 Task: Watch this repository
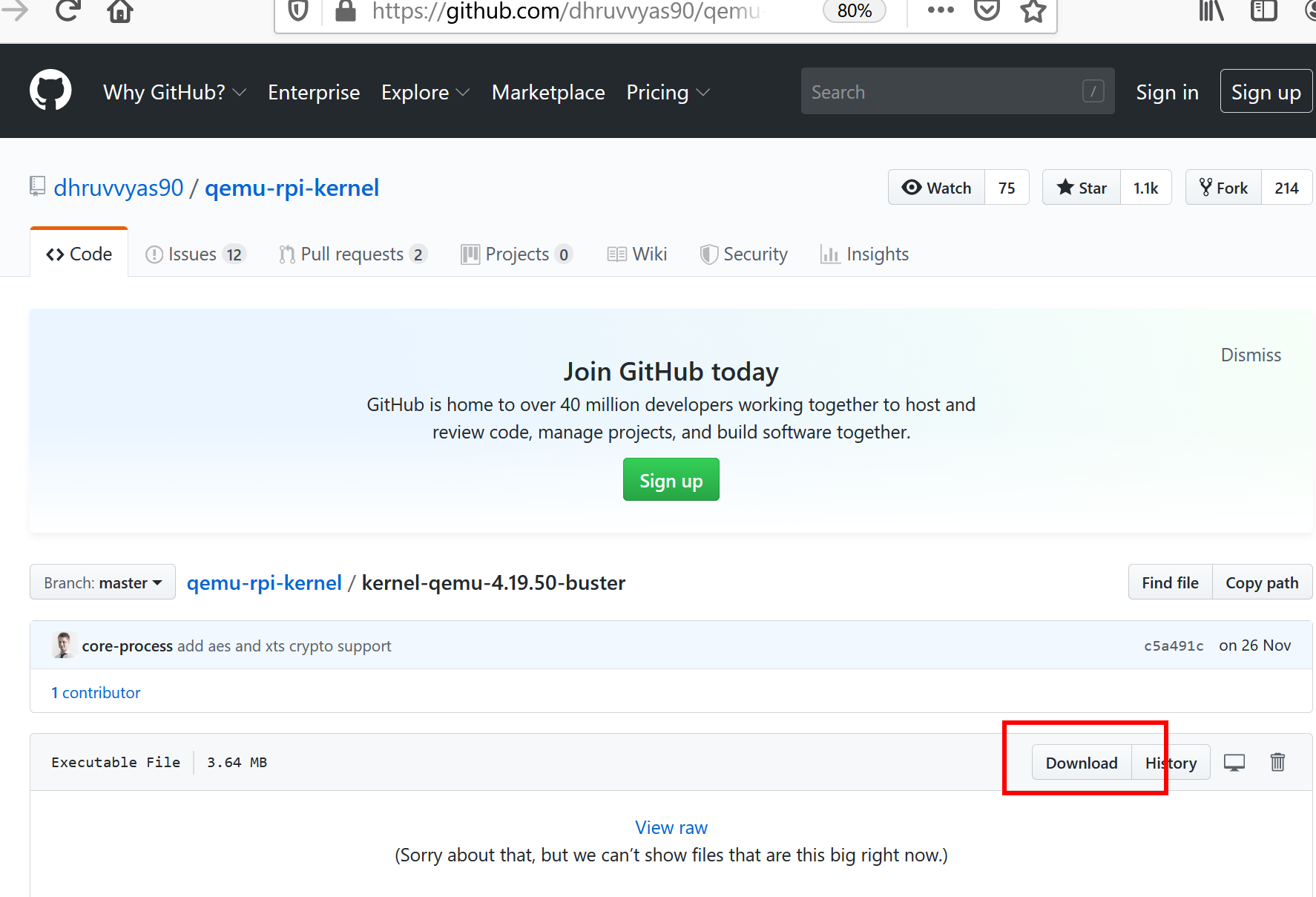coord(936,188)
